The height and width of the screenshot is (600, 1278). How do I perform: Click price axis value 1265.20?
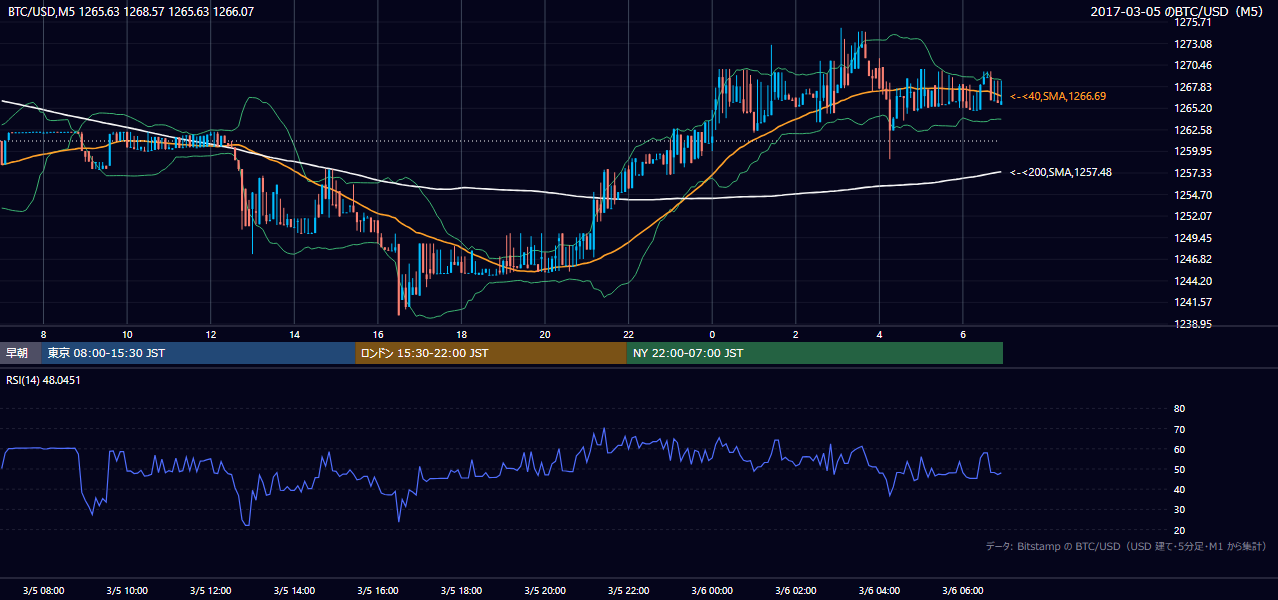tap(1193, 108)
